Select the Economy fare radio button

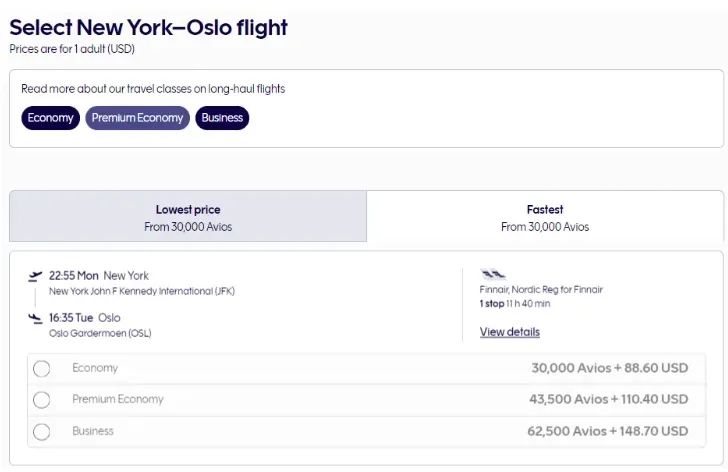pos(42,368)
